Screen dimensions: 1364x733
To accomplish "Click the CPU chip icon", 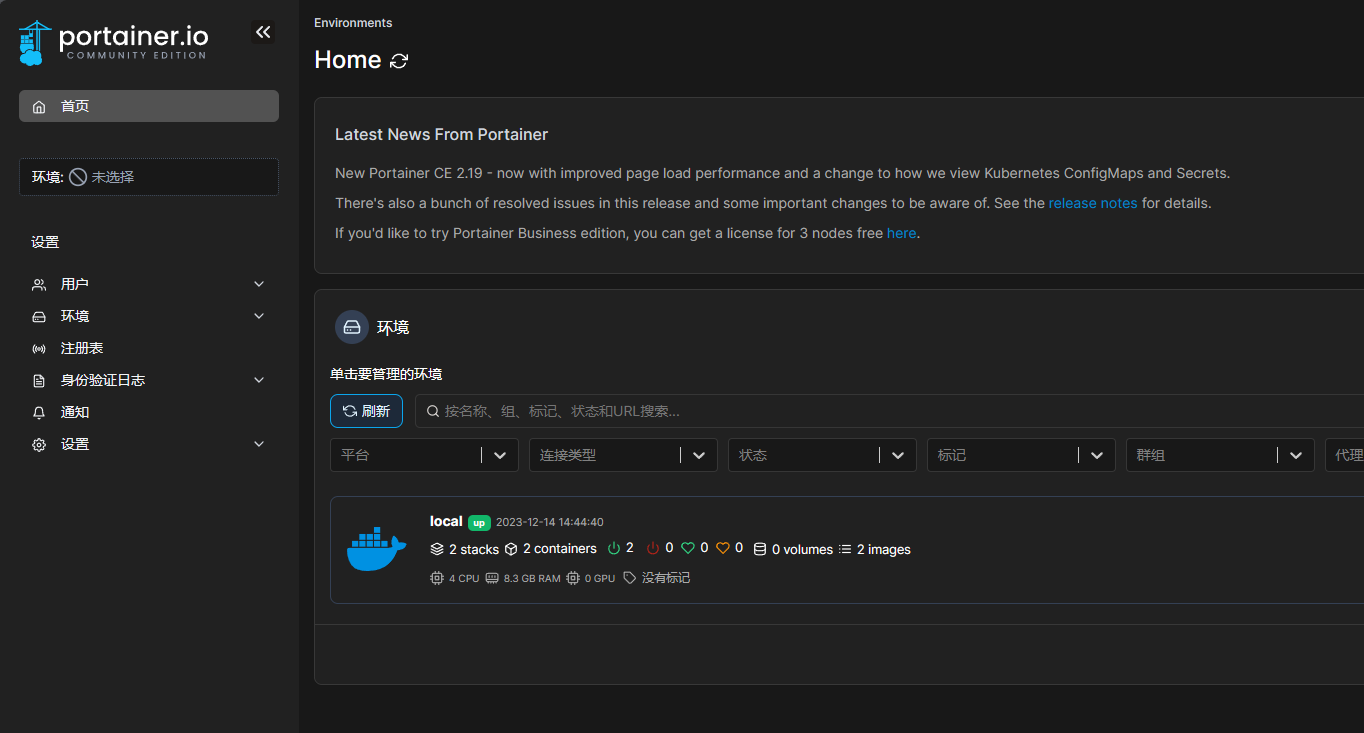I will pos(437,578).
